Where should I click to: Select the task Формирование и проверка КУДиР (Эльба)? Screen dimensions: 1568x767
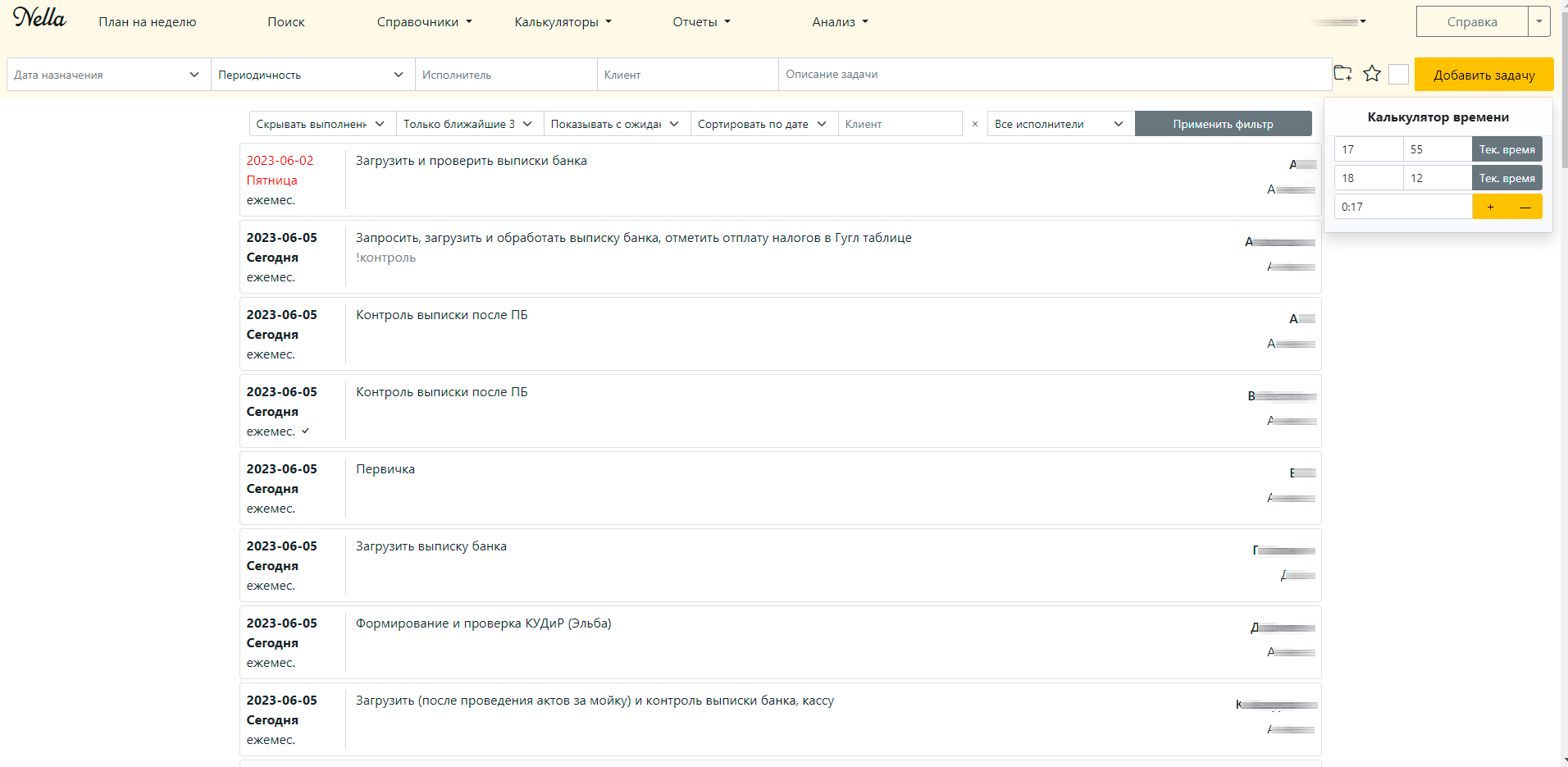tap(780, 642)
